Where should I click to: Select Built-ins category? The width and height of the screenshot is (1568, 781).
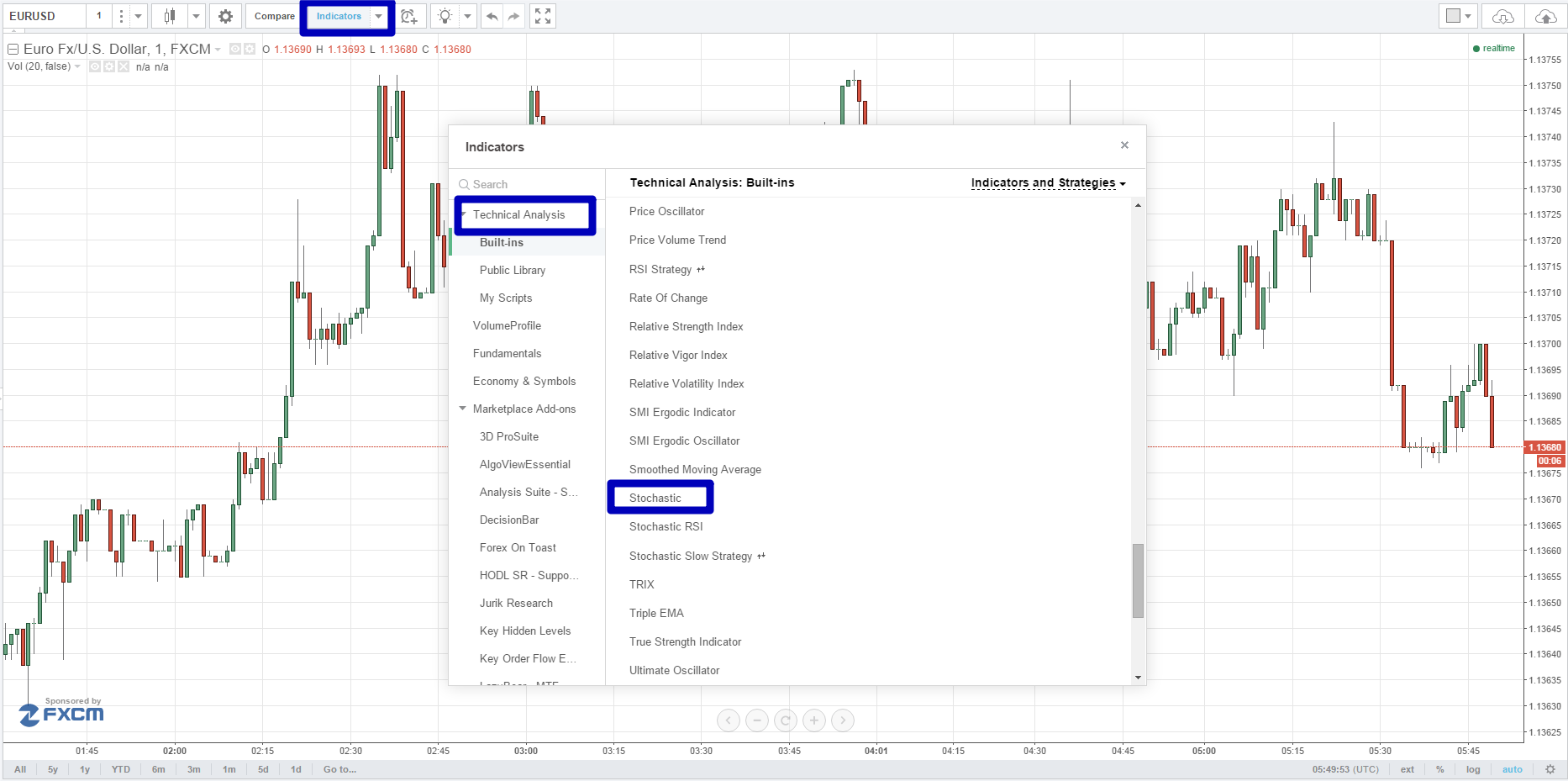(502, 242)
